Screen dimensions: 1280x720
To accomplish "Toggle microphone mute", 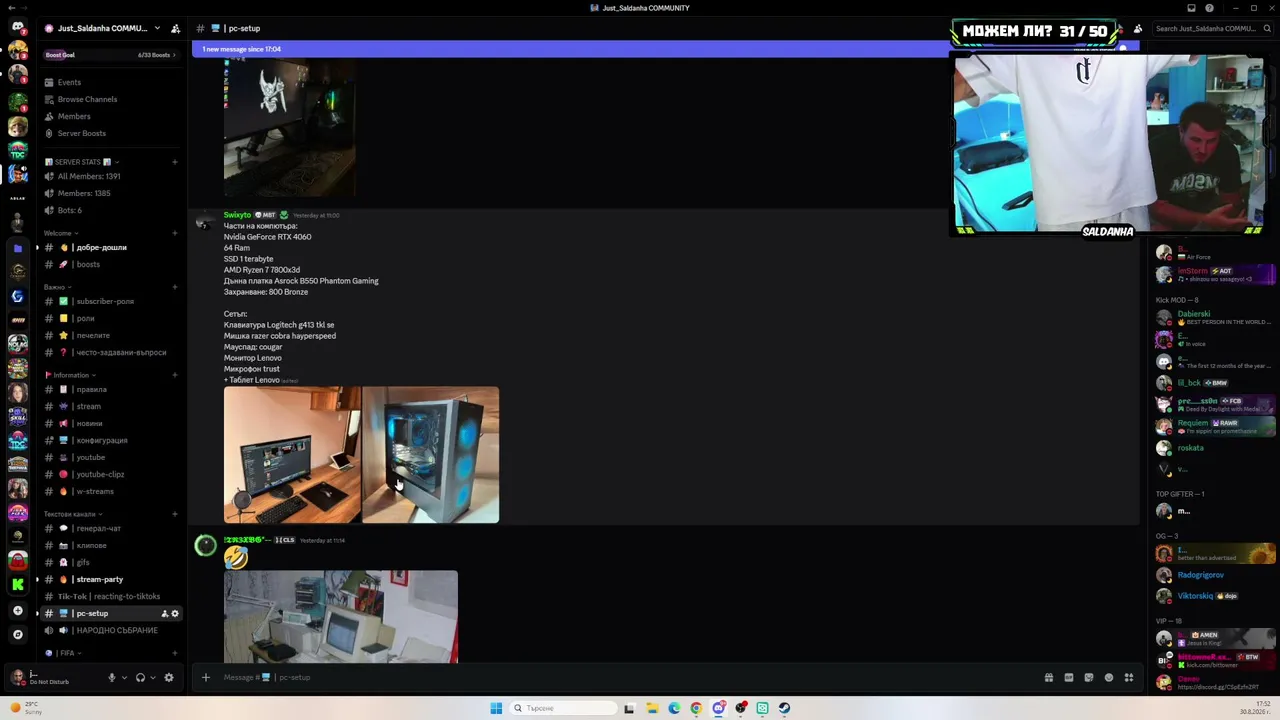I will click(112, 677).
